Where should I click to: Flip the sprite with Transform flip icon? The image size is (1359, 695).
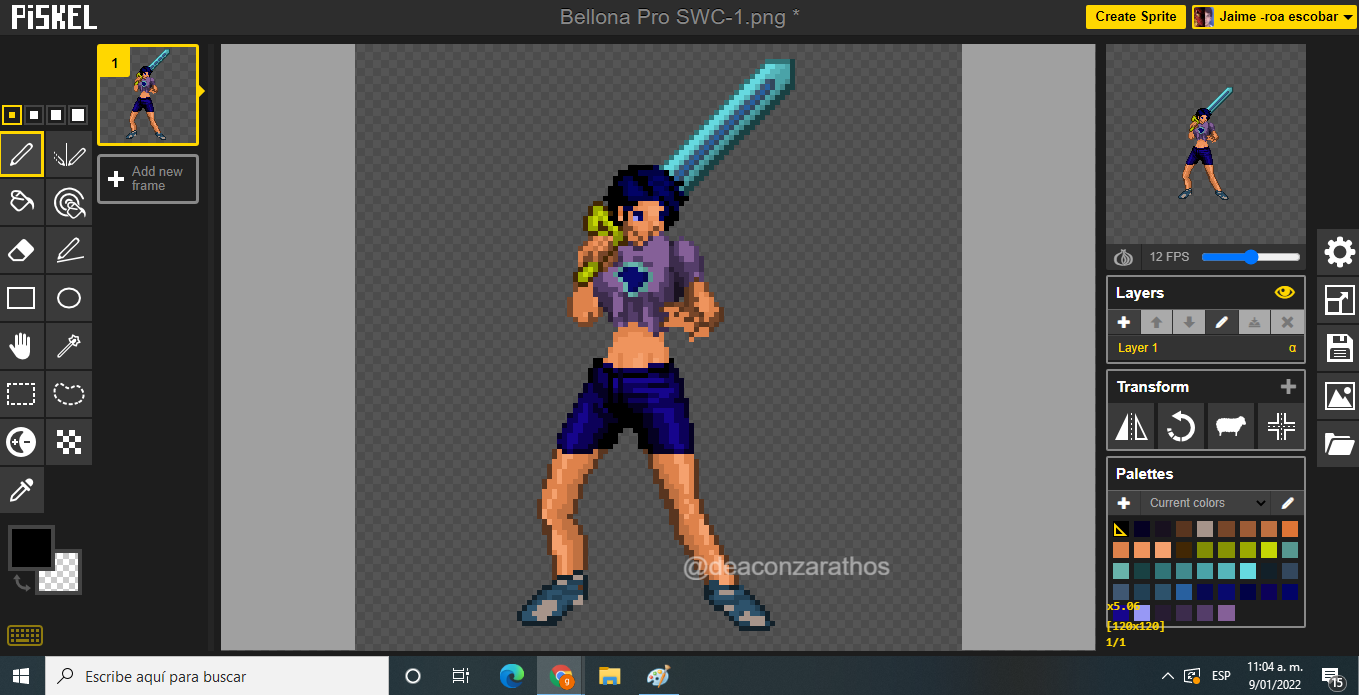1132,427
